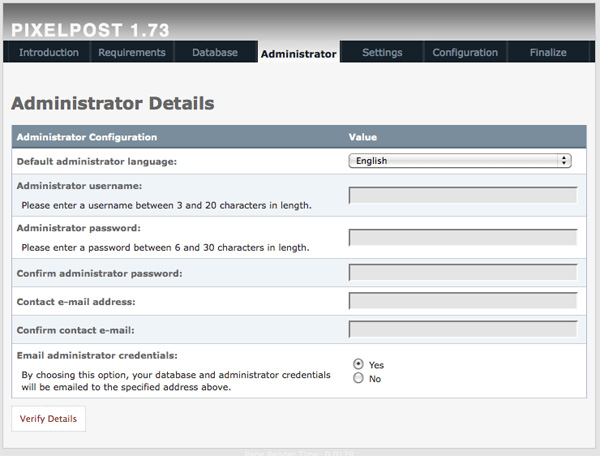
Task: Click the 'Default administrator language:' label
Action: pos(97,161)
